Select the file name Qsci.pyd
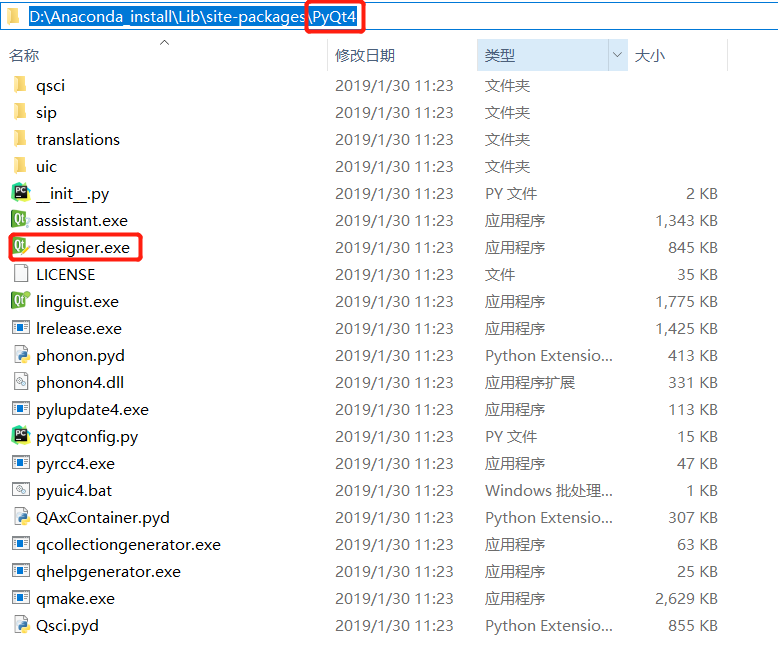The height and width of the screenshot is (656, 778). coord(67,626)
